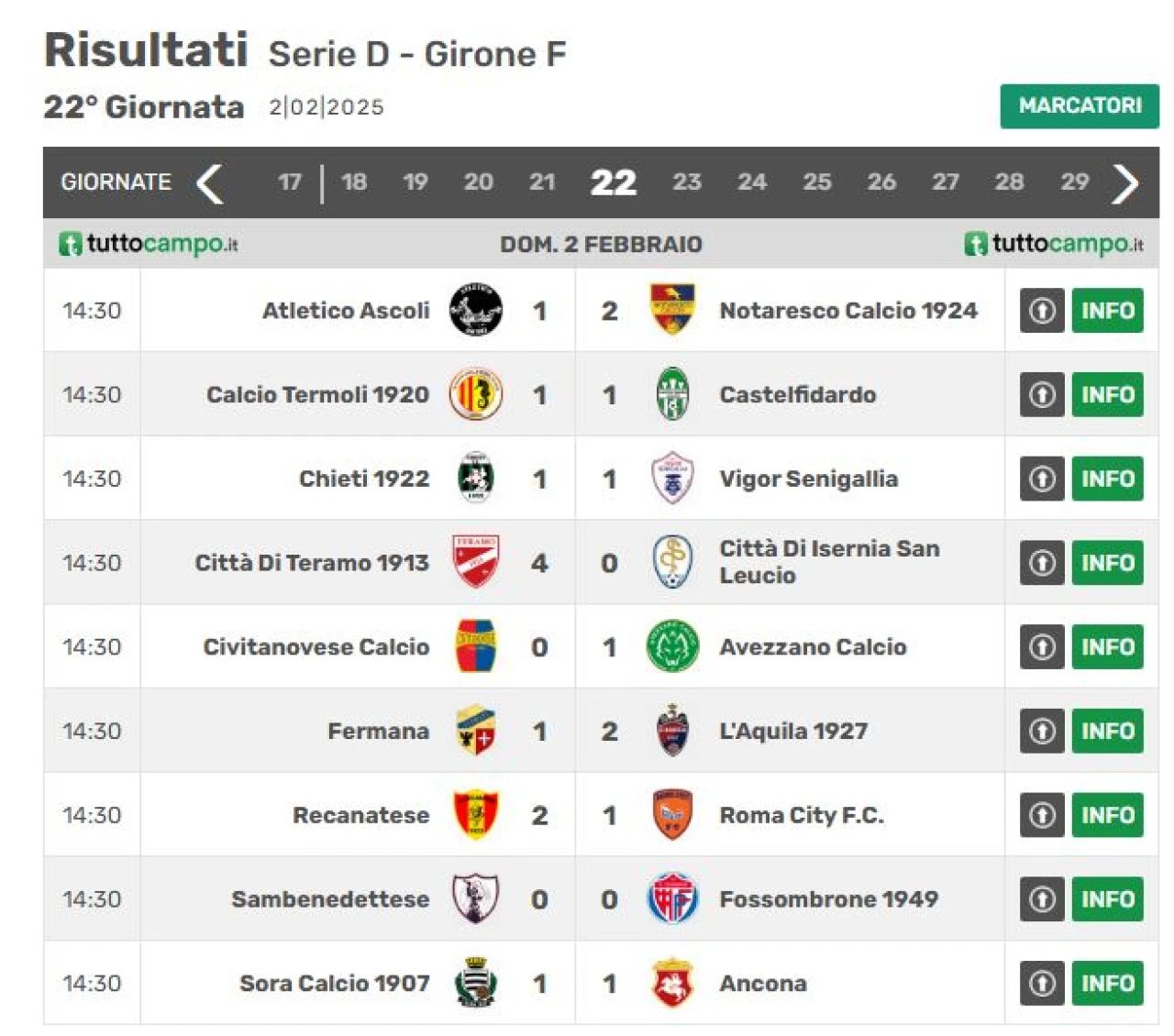Click the Notaresco Calcio 1924 crest
The width and height of the screenshot is (1174, 1036).
coord(672,310)
